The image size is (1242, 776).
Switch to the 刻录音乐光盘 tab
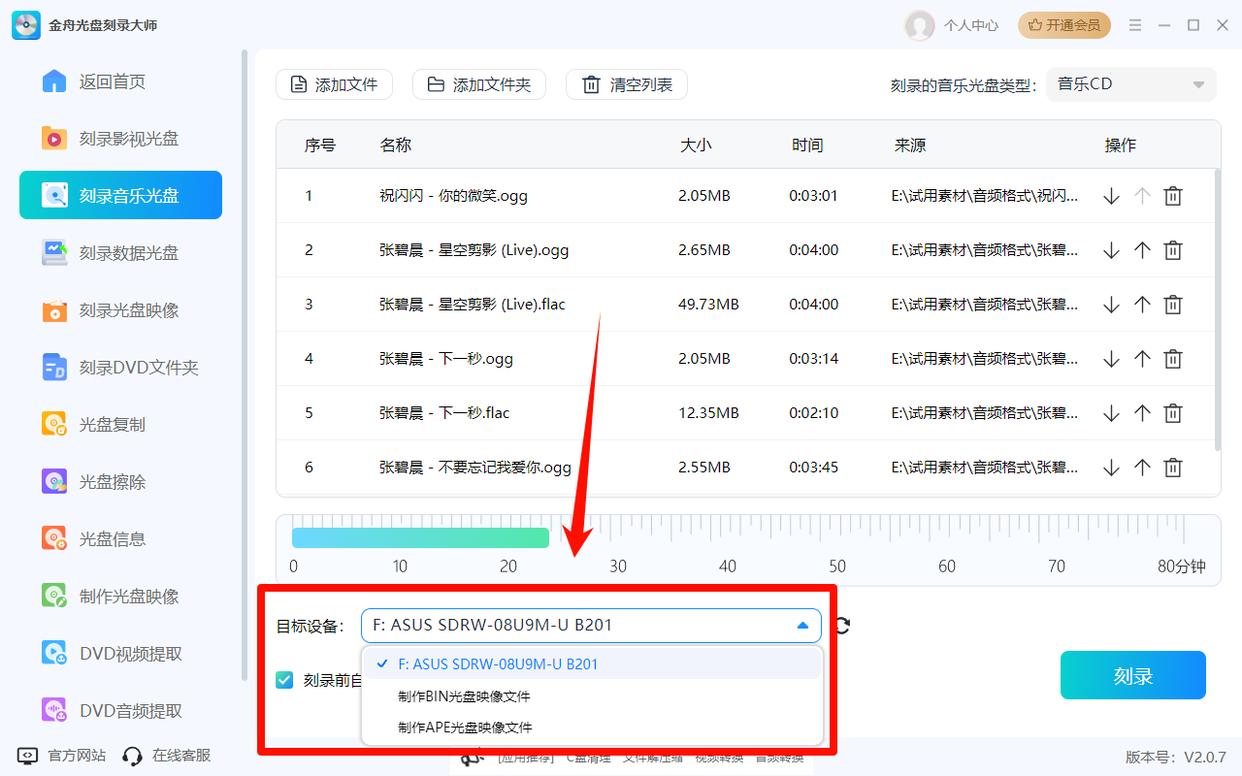click(x=120, y=196)
